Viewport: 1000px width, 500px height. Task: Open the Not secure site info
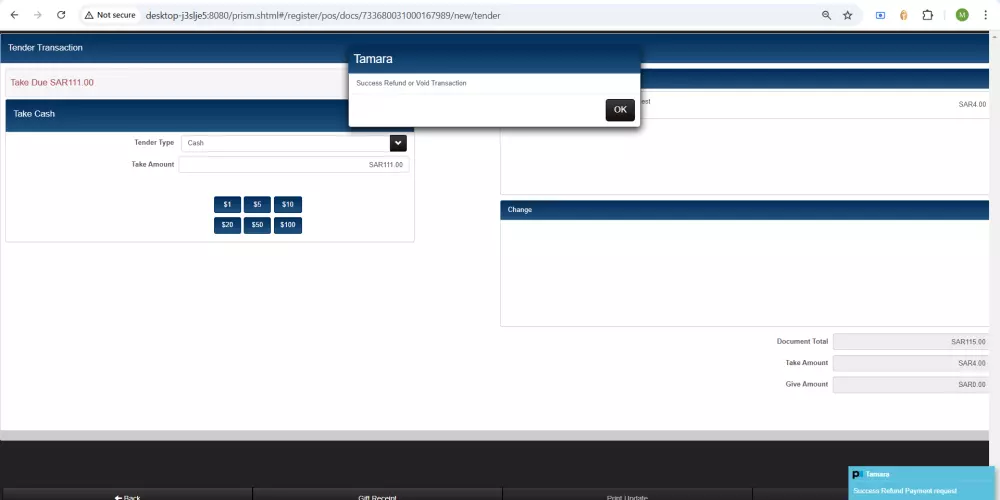tap(110, 15)
